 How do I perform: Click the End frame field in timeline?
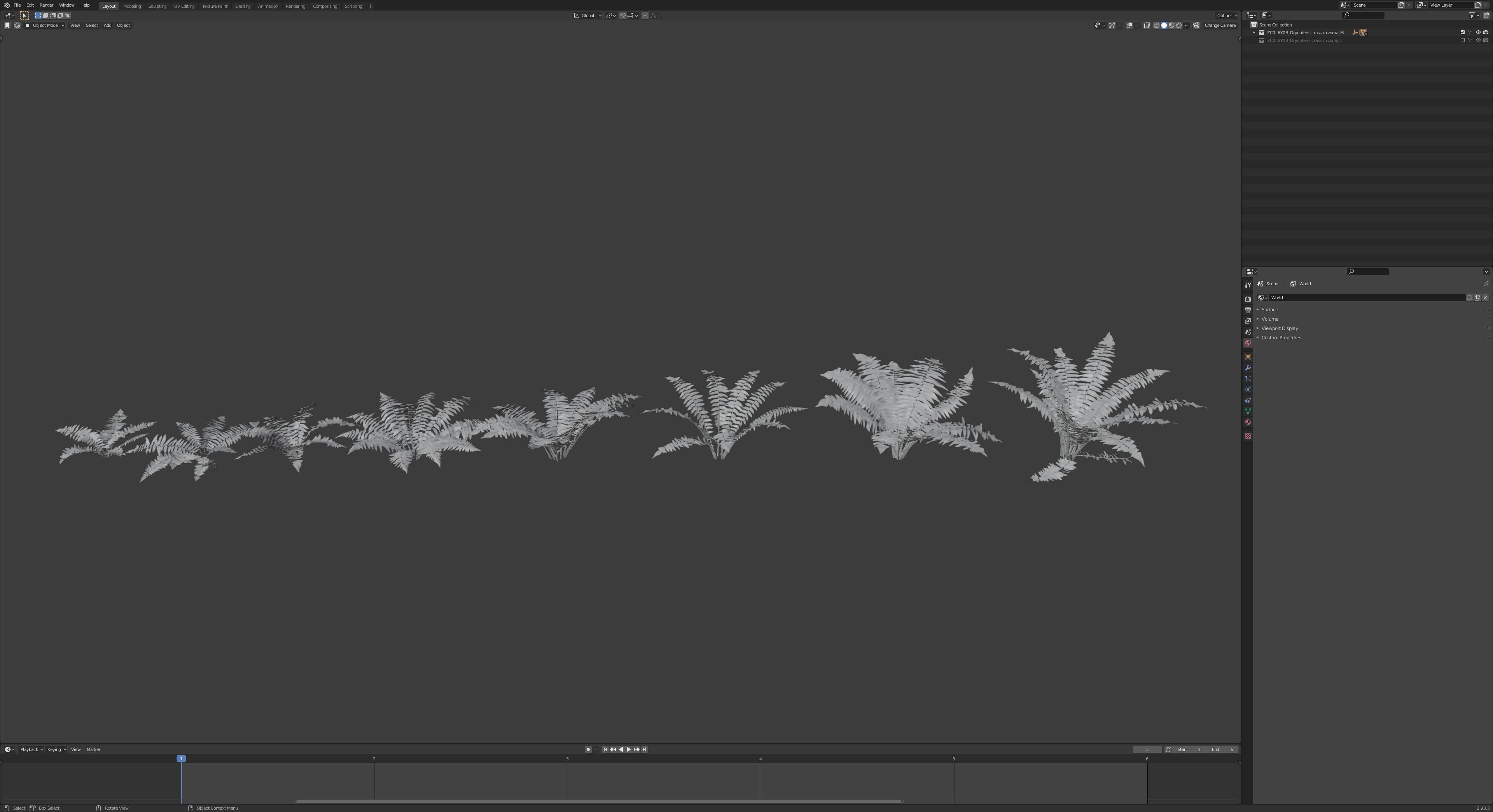(x=1222, y=749)
